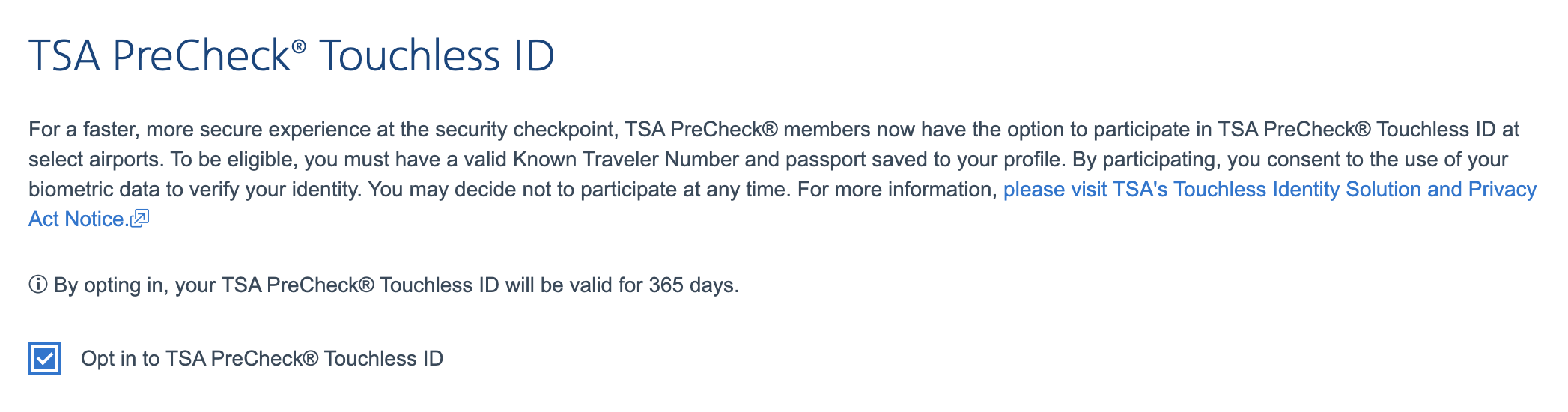
Task: Click the word "Touchless" in the page heading
Action: pos(410,56)
